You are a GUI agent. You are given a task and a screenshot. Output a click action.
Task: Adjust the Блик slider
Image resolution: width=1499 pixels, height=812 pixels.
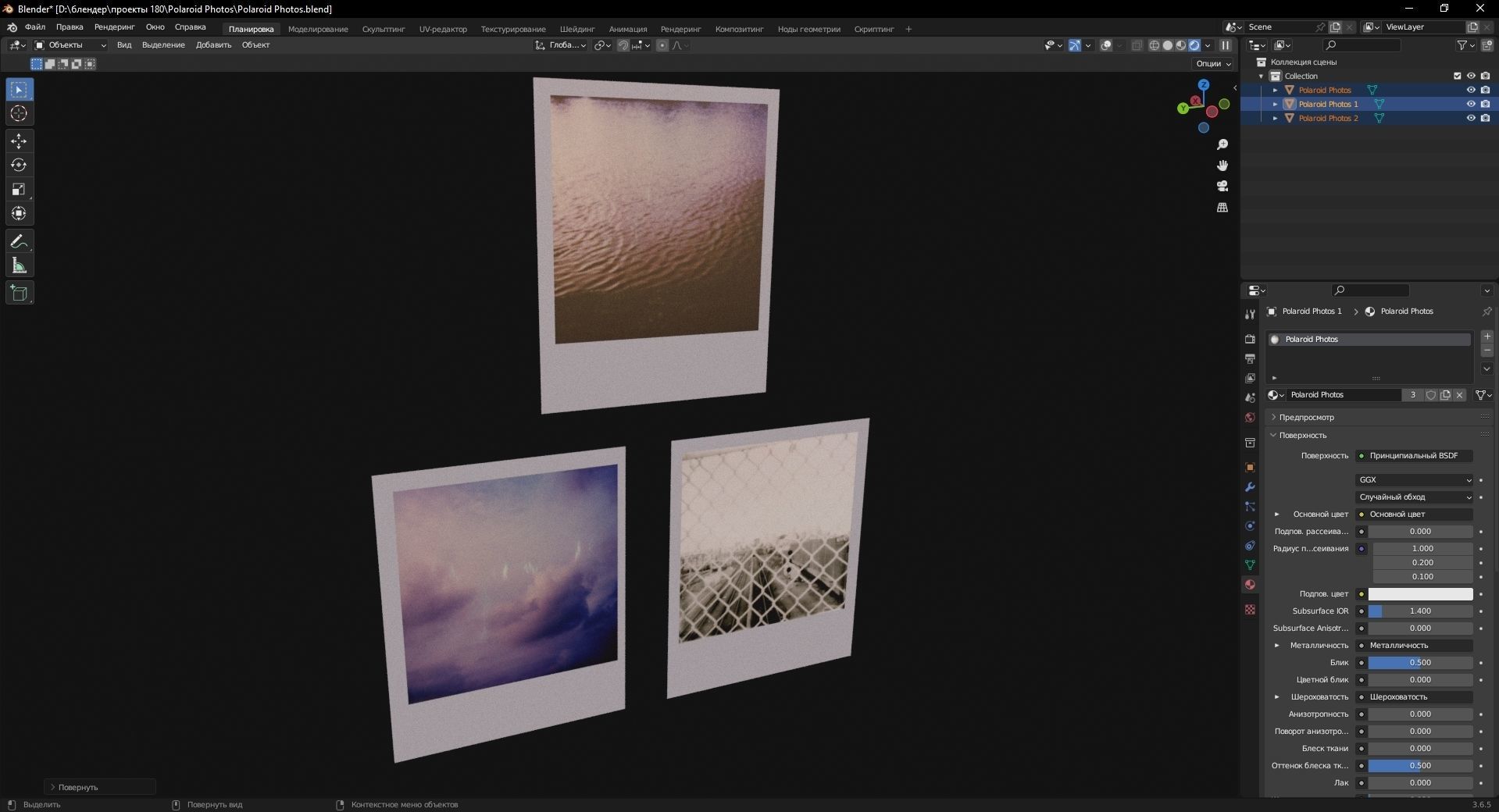[1420, 663]
